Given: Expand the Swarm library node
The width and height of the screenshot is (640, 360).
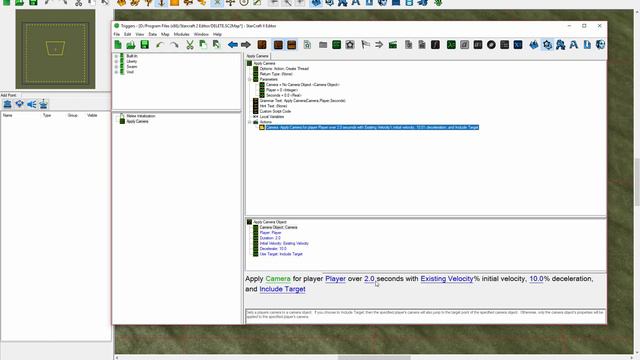Looking at the screenshot, I should click(x=116, y=67).
